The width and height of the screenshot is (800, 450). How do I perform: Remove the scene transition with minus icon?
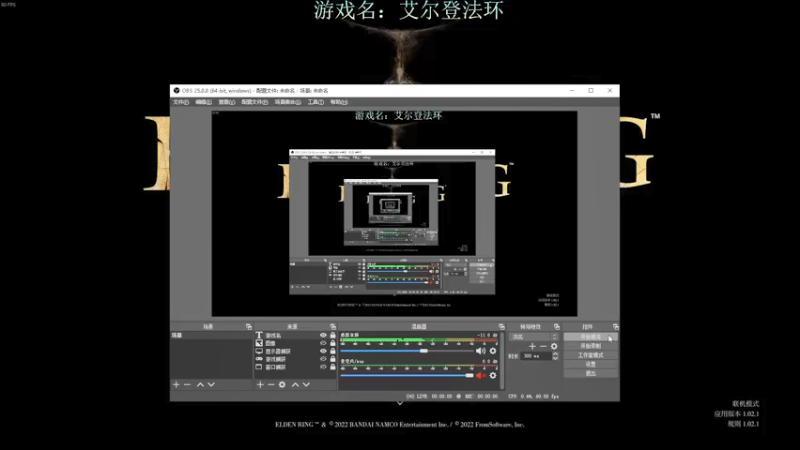click(543, 346)
